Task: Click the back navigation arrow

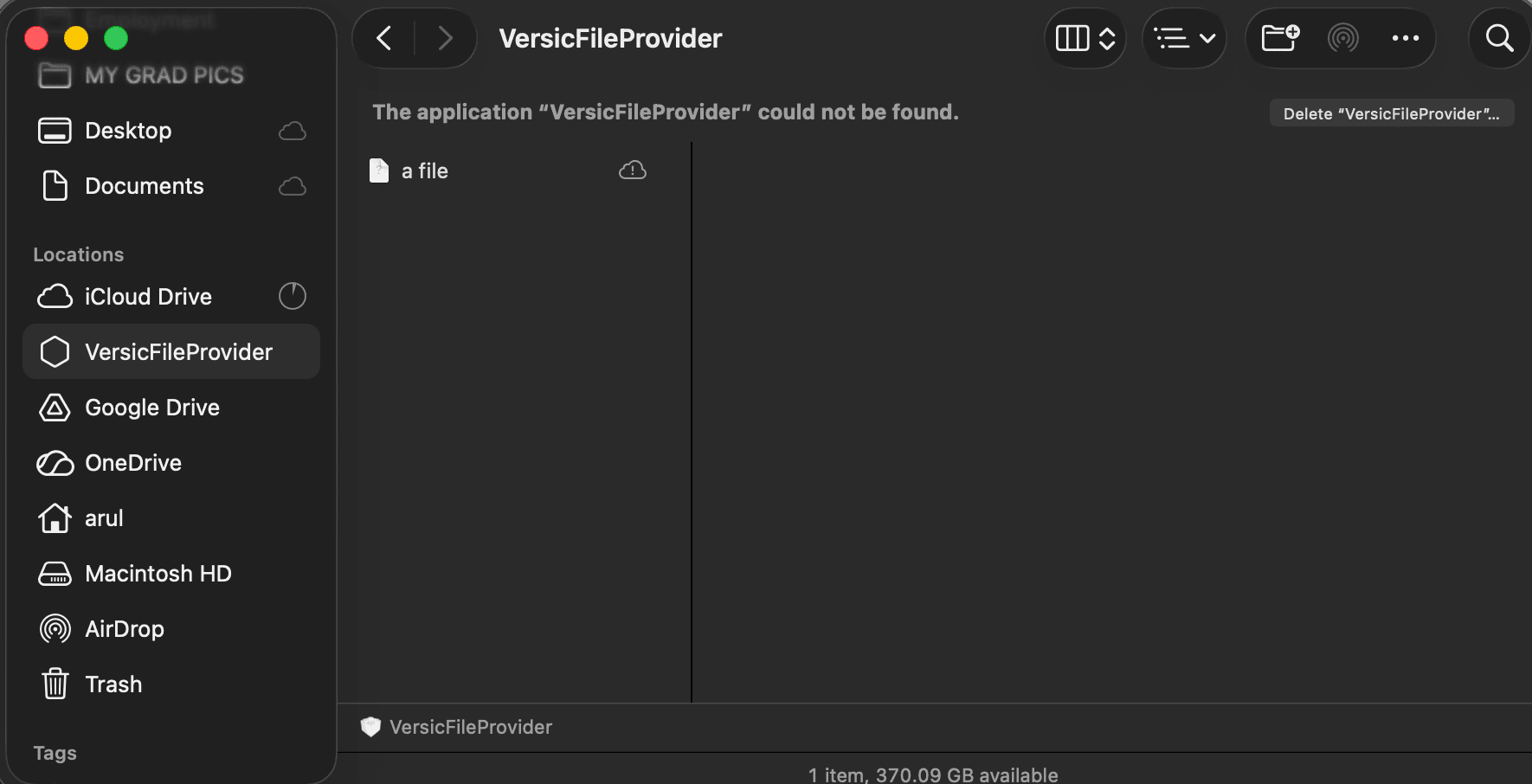Action: [383, 38]
